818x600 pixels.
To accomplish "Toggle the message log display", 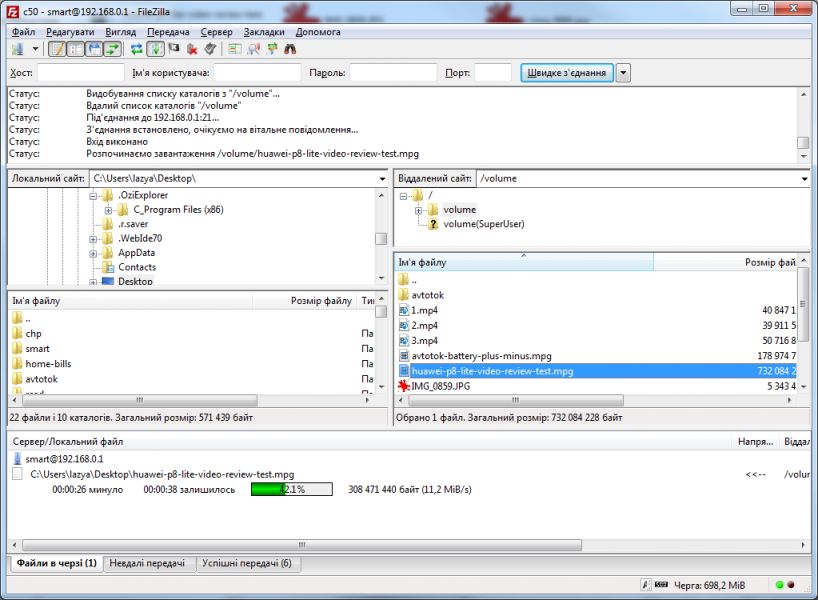I will pos(57,49).
